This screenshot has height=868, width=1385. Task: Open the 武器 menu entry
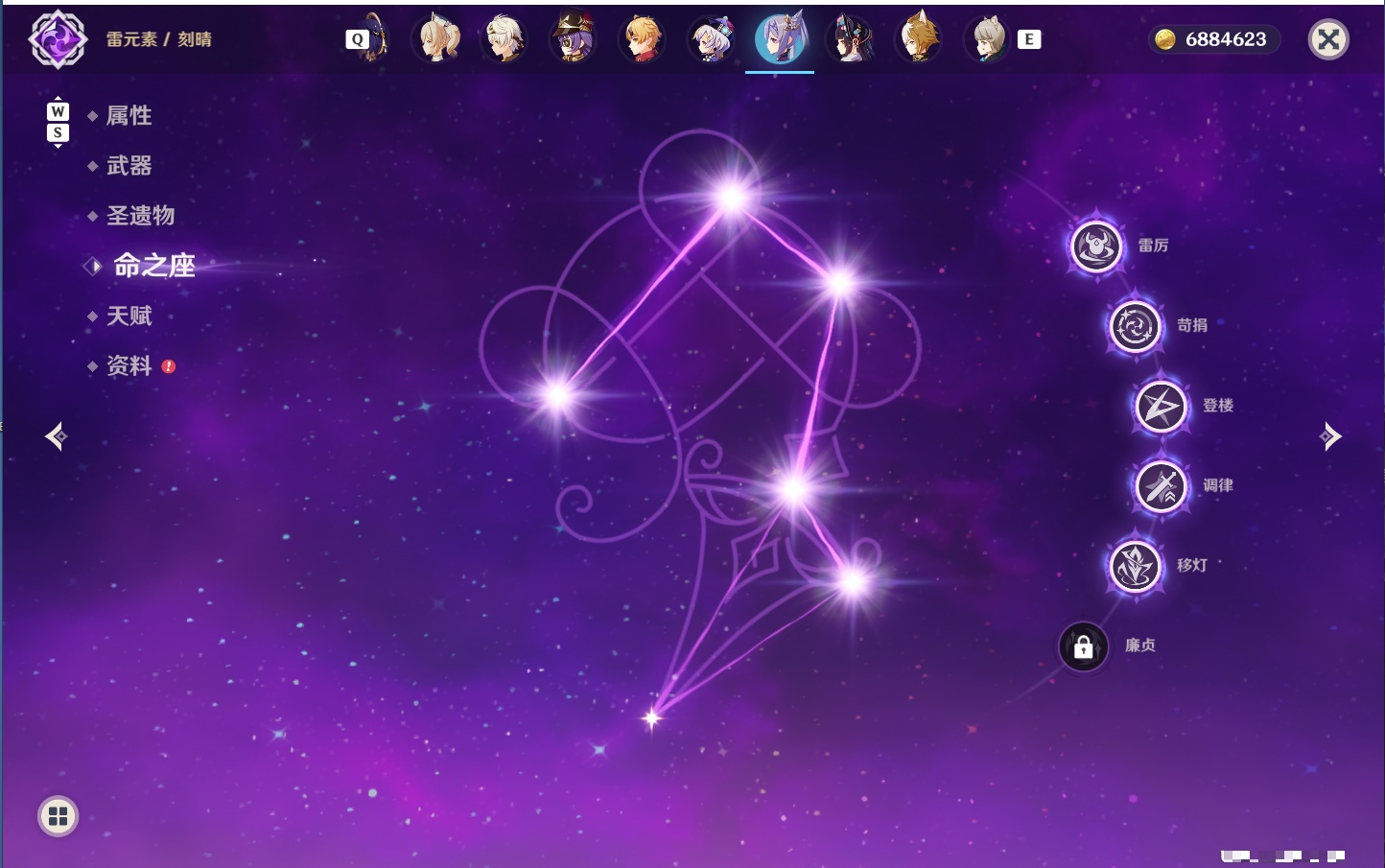pos(129,166)
